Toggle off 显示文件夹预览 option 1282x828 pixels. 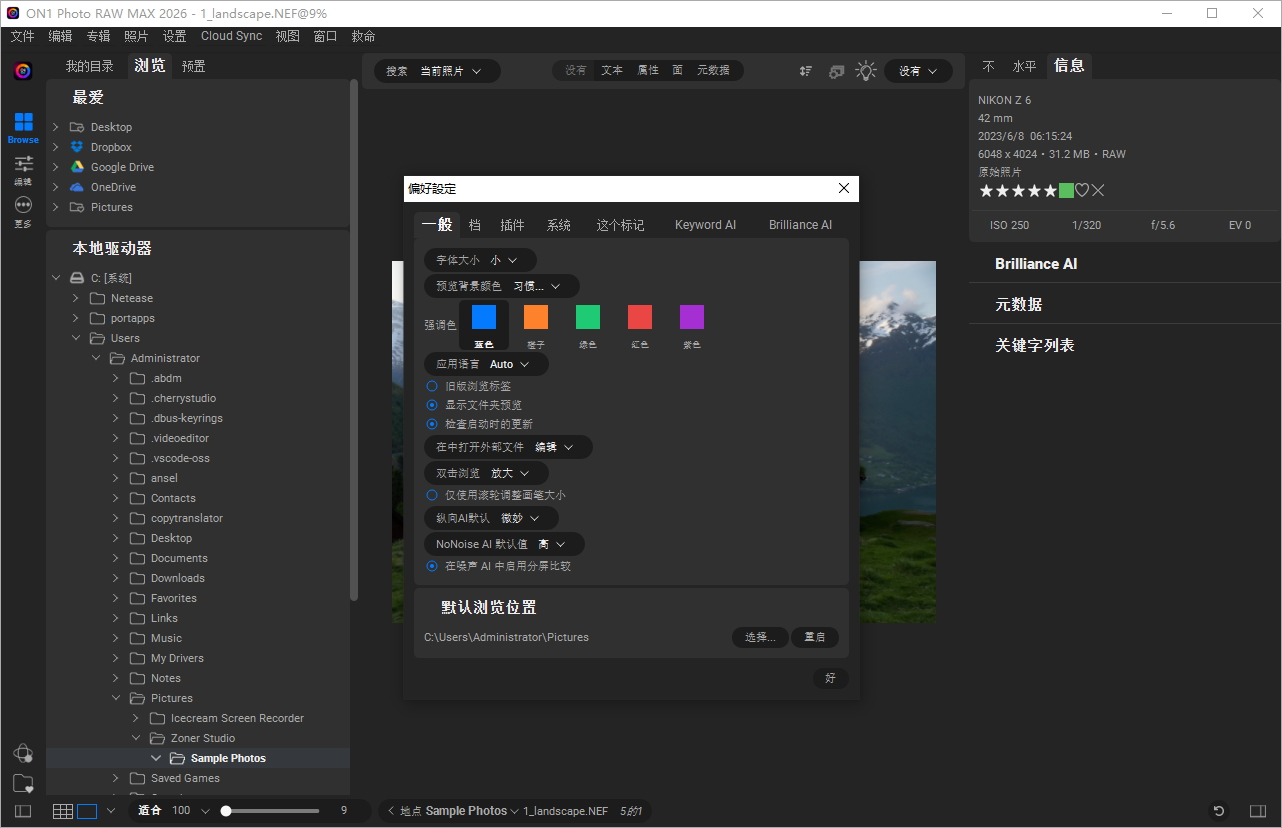click(430, 404)
